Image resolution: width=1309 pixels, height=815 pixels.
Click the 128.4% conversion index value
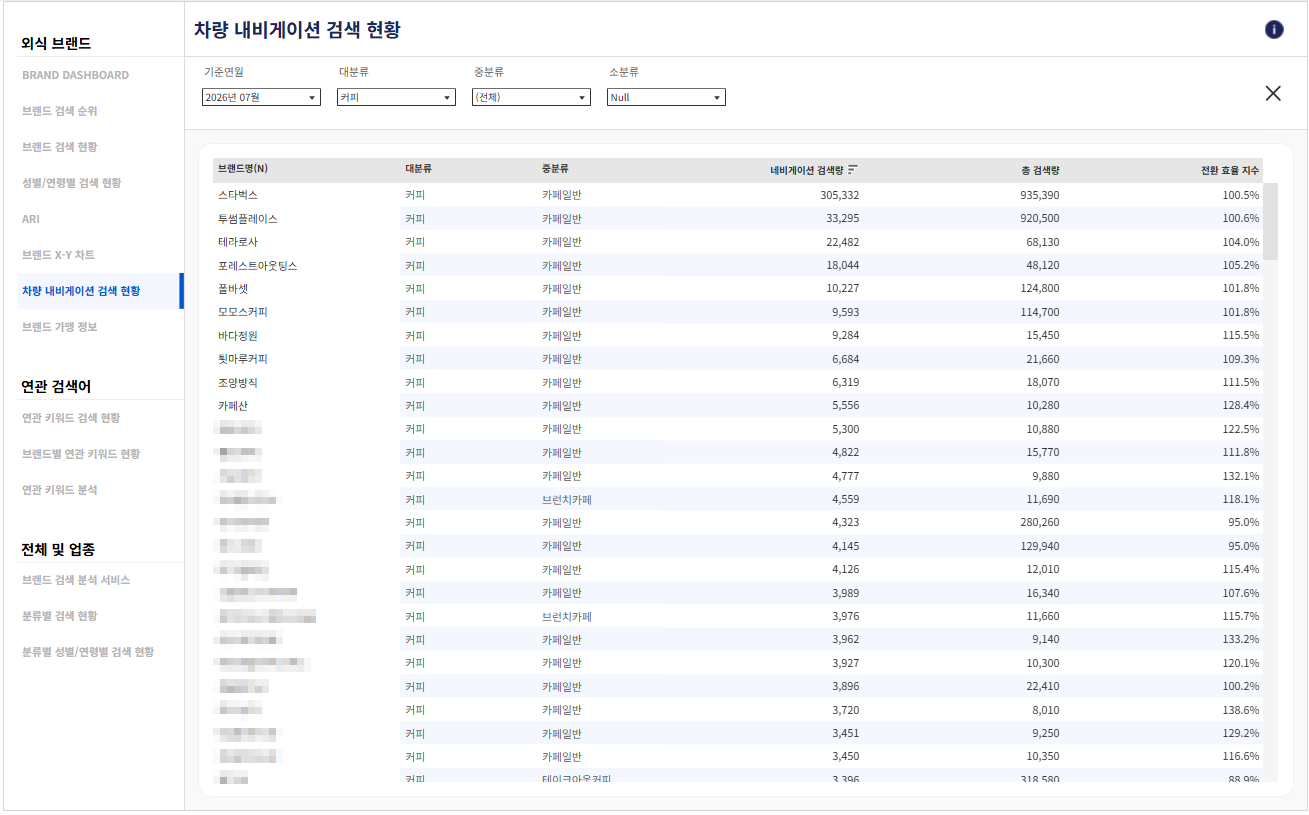coord(1241,406)
